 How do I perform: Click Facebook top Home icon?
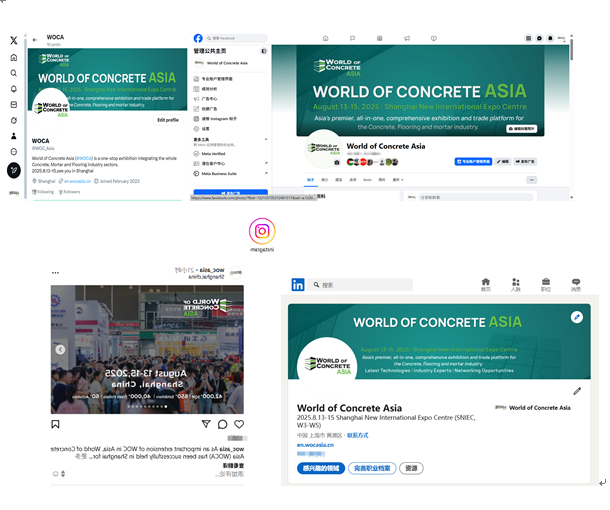pos(326,38)
